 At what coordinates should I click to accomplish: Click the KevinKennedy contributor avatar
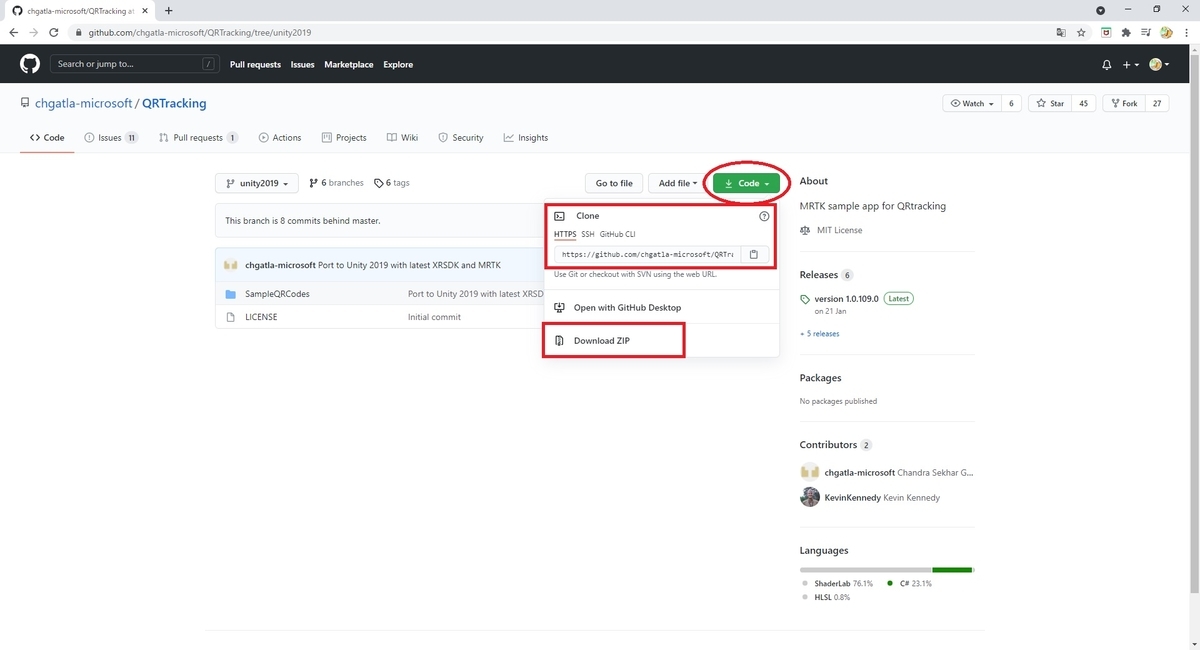810,497
